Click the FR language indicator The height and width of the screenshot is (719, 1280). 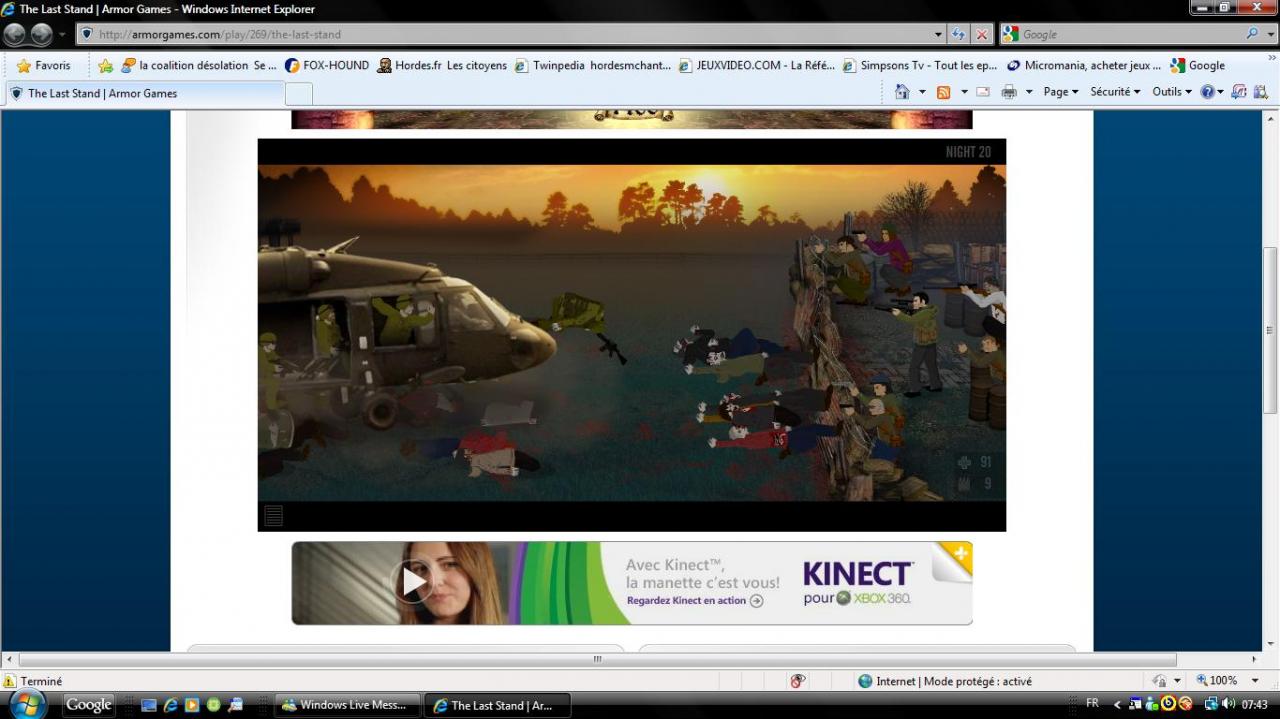(x=1093, y=704)
